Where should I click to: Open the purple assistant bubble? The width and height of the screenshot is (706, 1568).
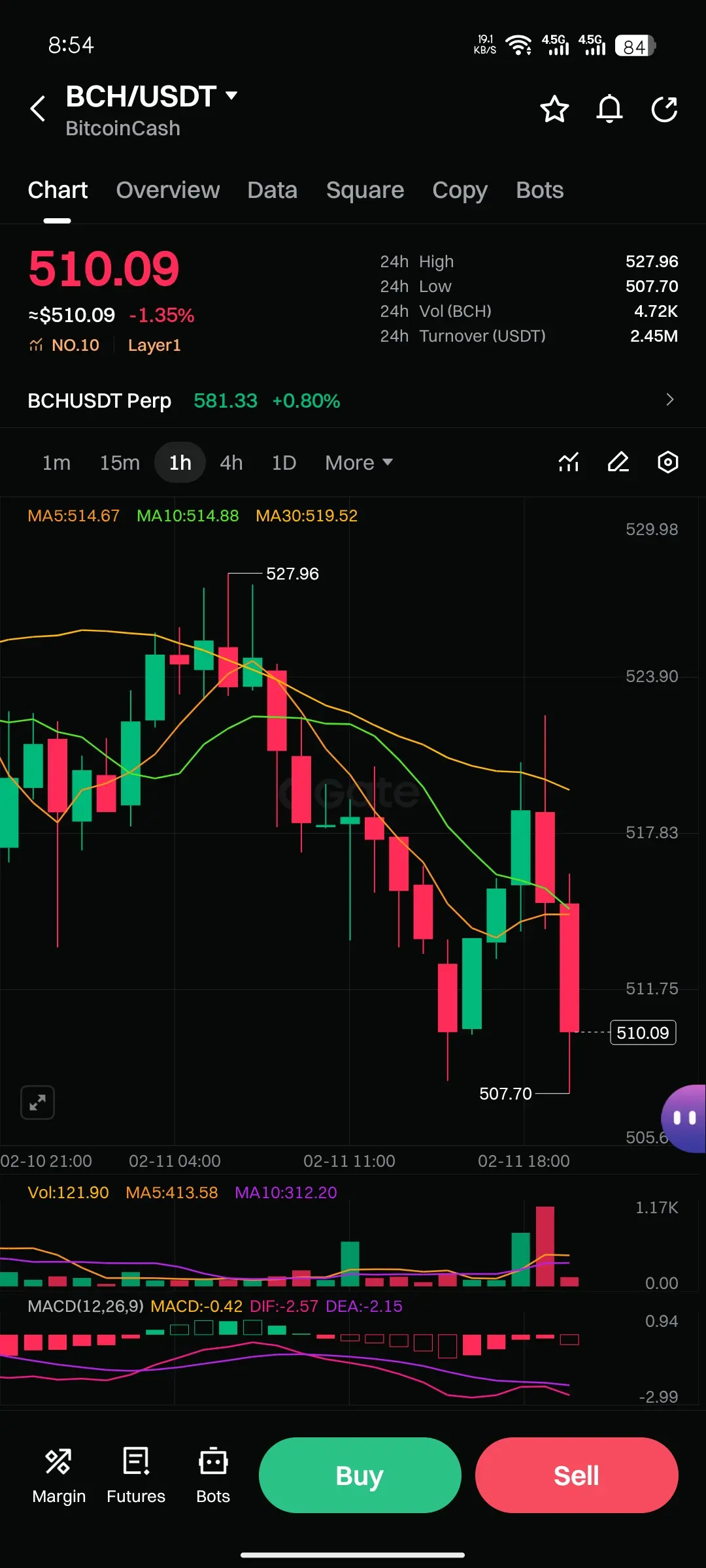point(684,1119)
